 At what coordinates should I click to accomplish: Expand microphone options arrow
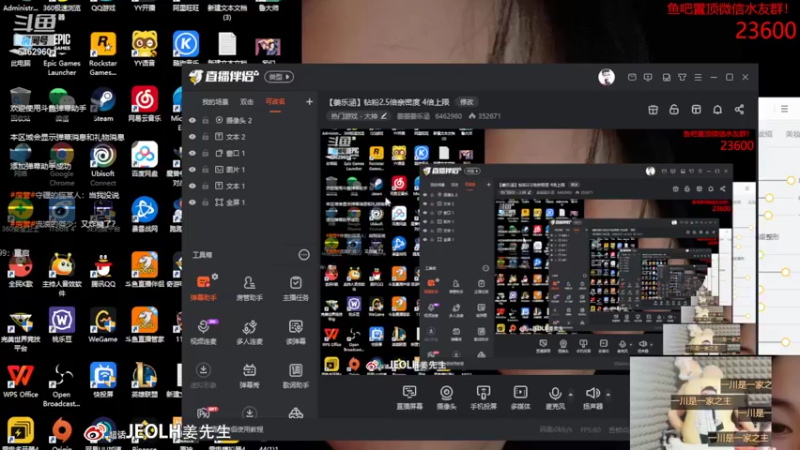coord(570,394)
